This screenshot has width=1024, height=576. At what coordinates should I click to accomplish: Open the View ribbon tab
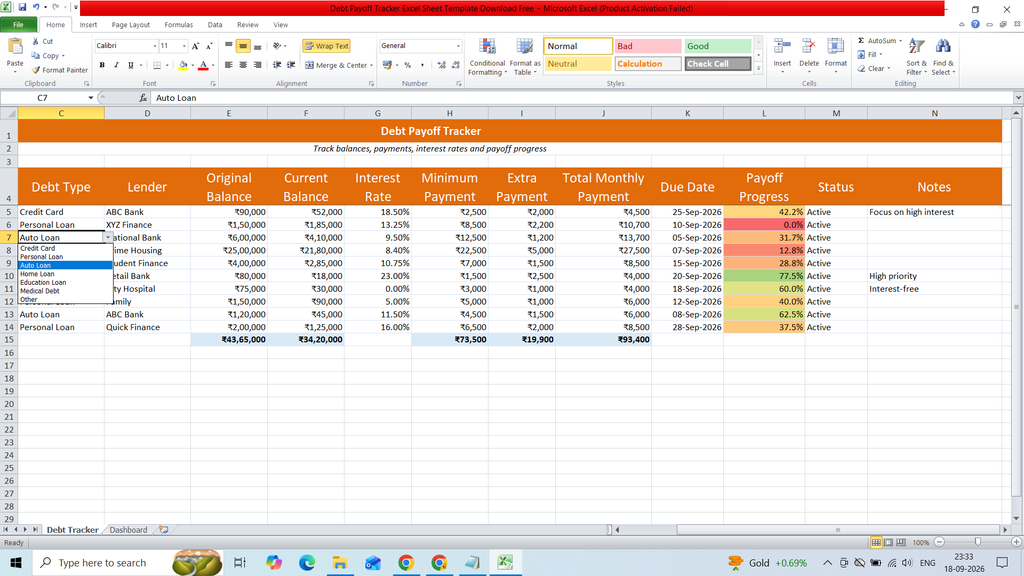[x=281, y=25]
